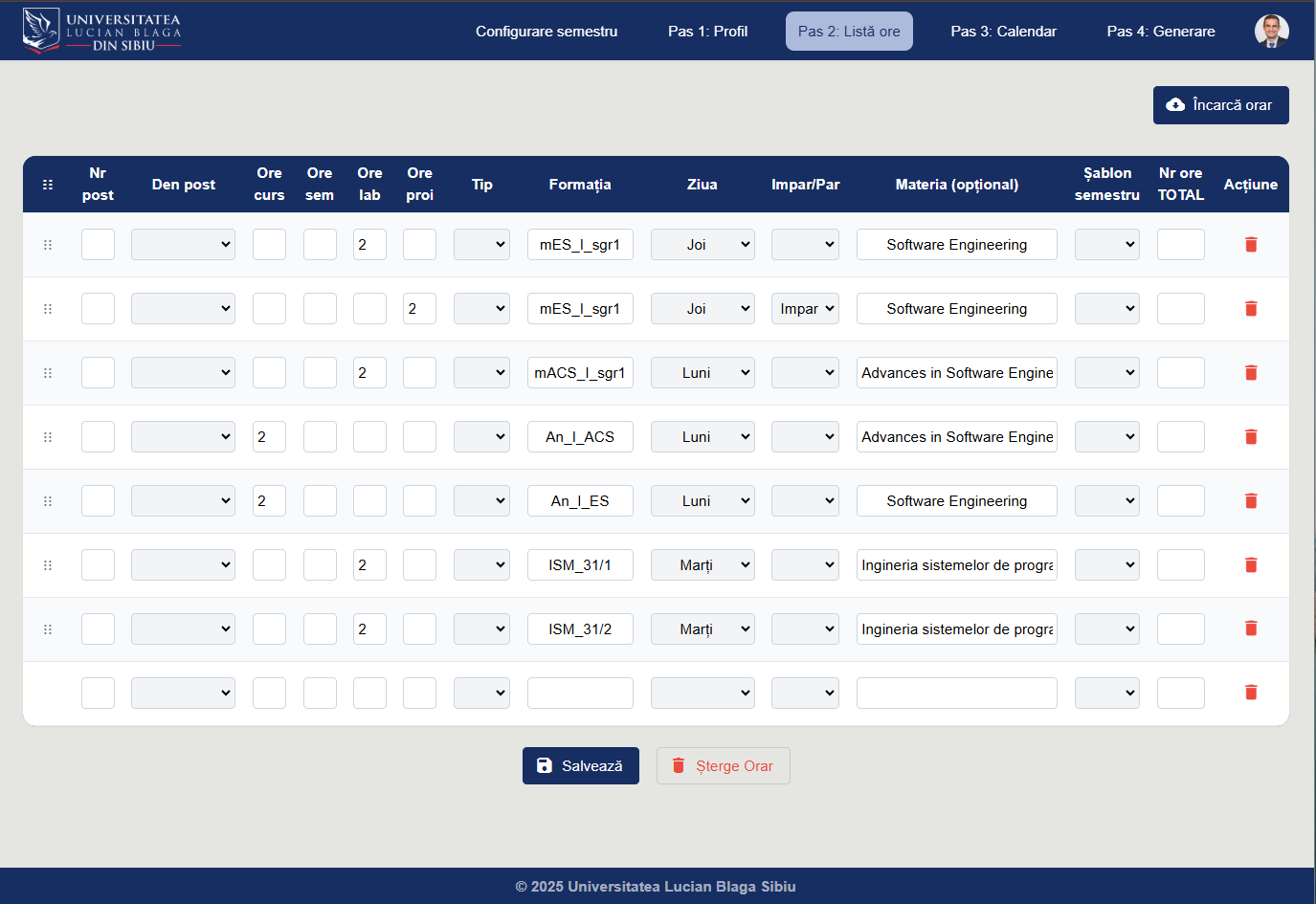The height and width of the screenshot is (904, 1316).
Task: Open the user profile avatar
Action: 1271,31
